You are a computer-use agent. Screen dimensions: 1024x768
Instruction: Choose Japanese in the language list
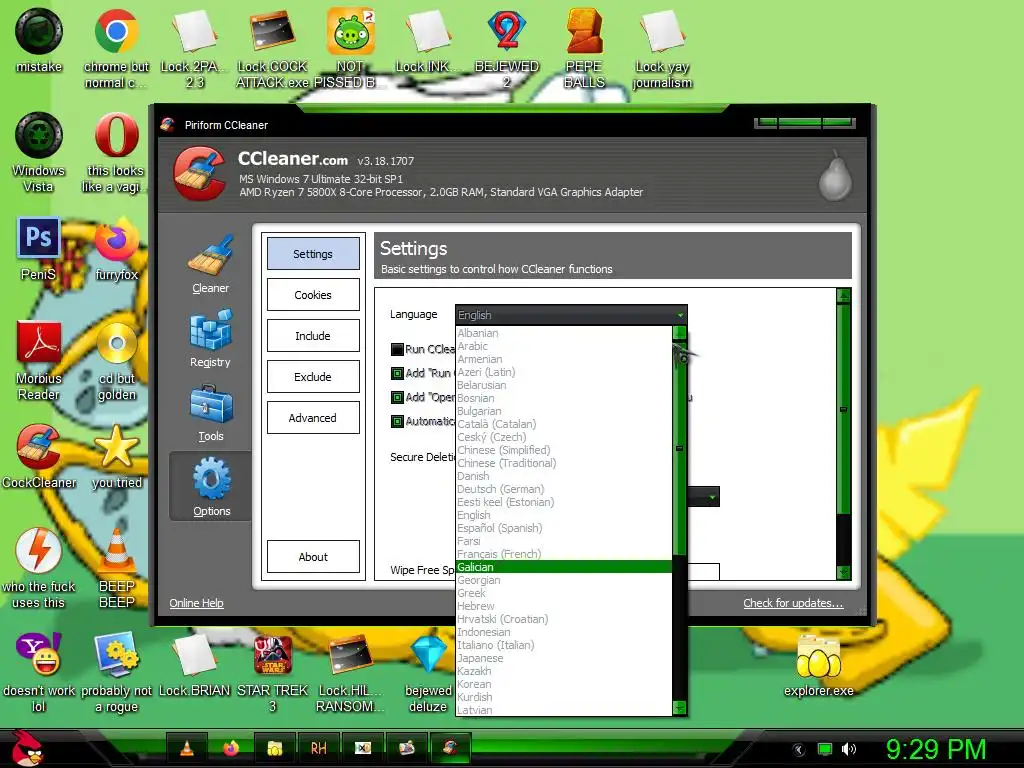pos(564,658)
